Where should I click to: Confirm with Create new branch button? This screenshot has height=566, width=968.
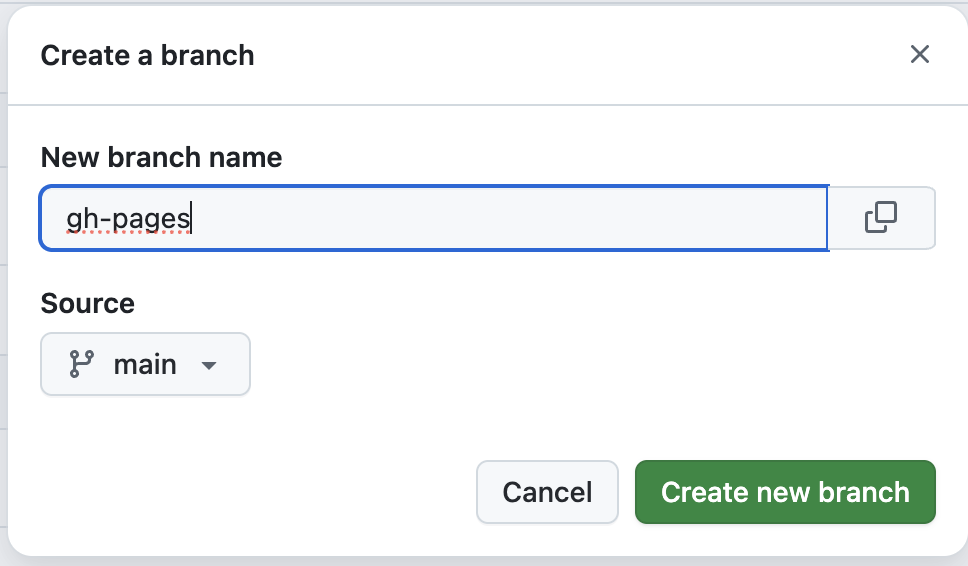[785, 492]
